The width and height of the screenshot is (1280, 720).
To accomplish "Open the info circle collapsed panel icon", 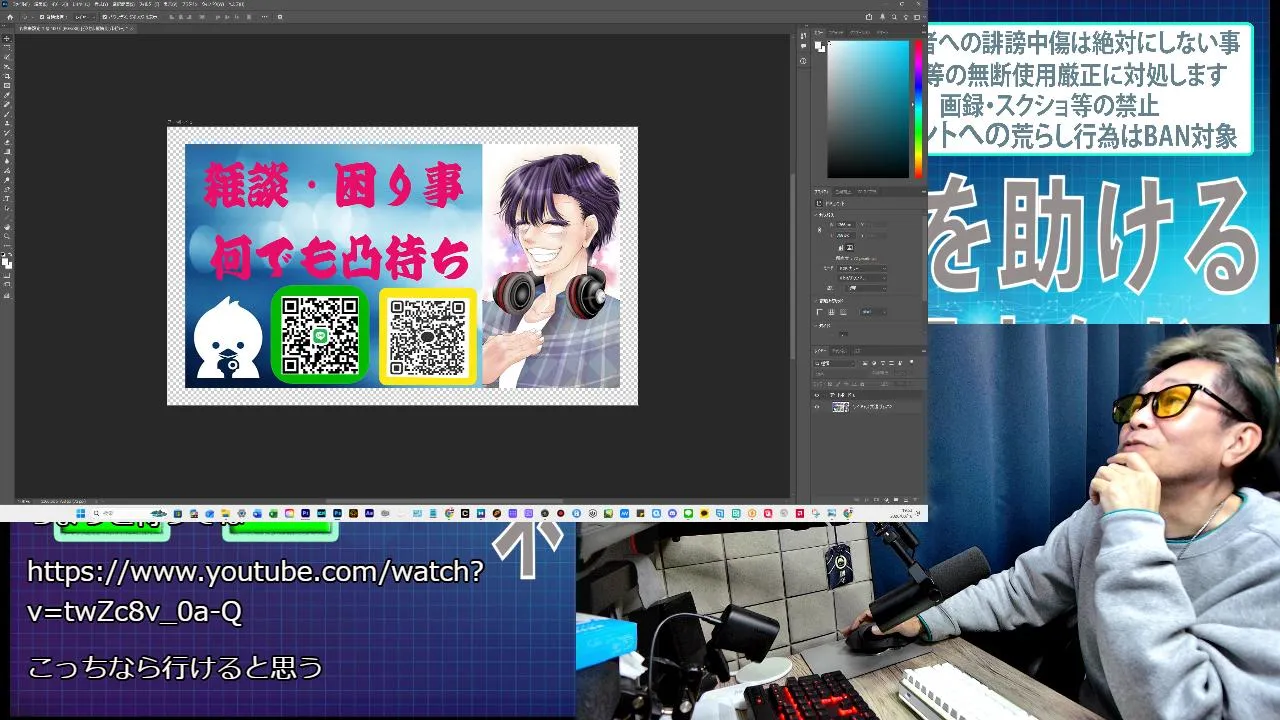I will (x=803, y=61).
